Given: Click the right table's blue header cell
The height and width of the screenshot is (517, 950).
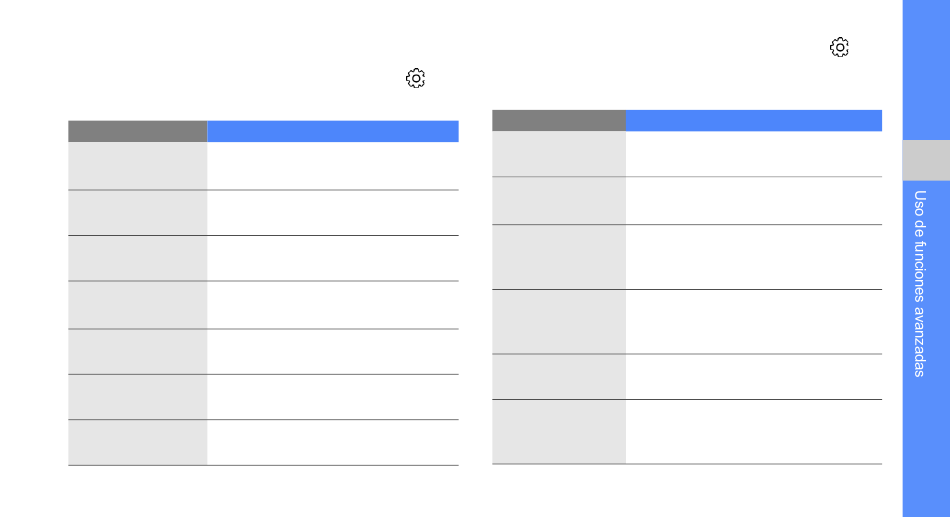Looking at the screenshot, I should coord(753,120).
